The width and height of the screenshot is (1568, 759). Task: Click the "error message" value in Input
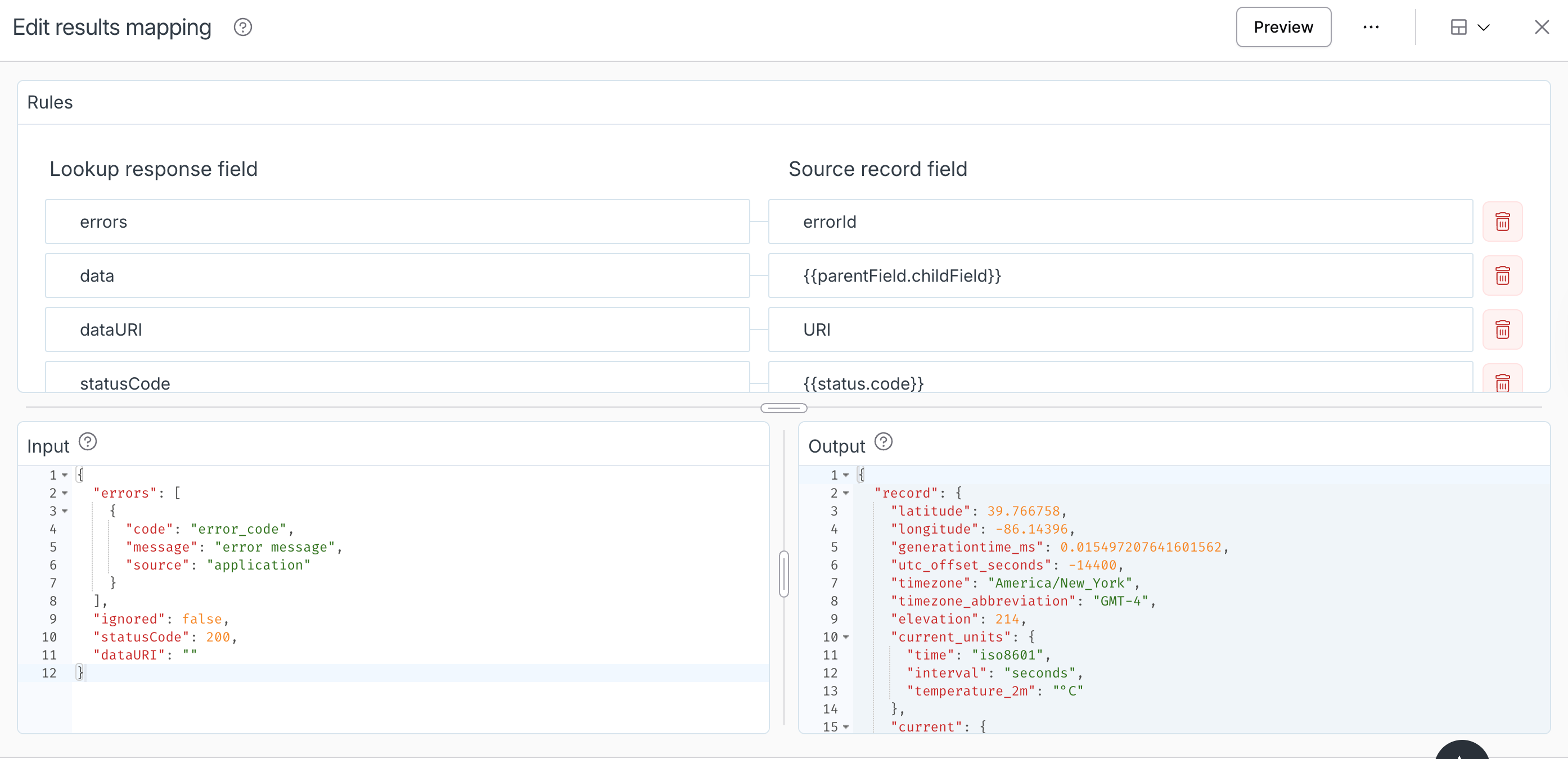274,547
